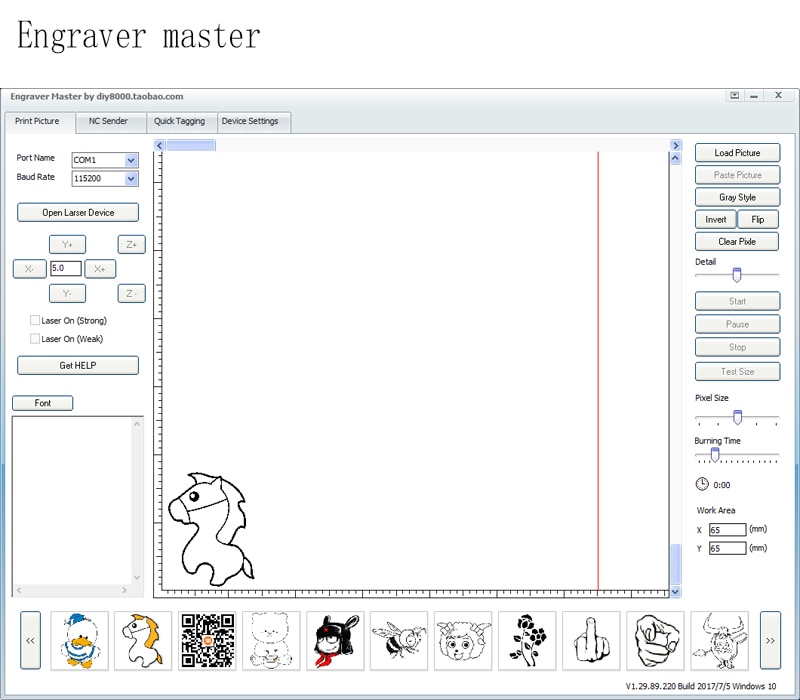Adjust the Burning Time slider handle
800x700 pixels.
[715, 454]
